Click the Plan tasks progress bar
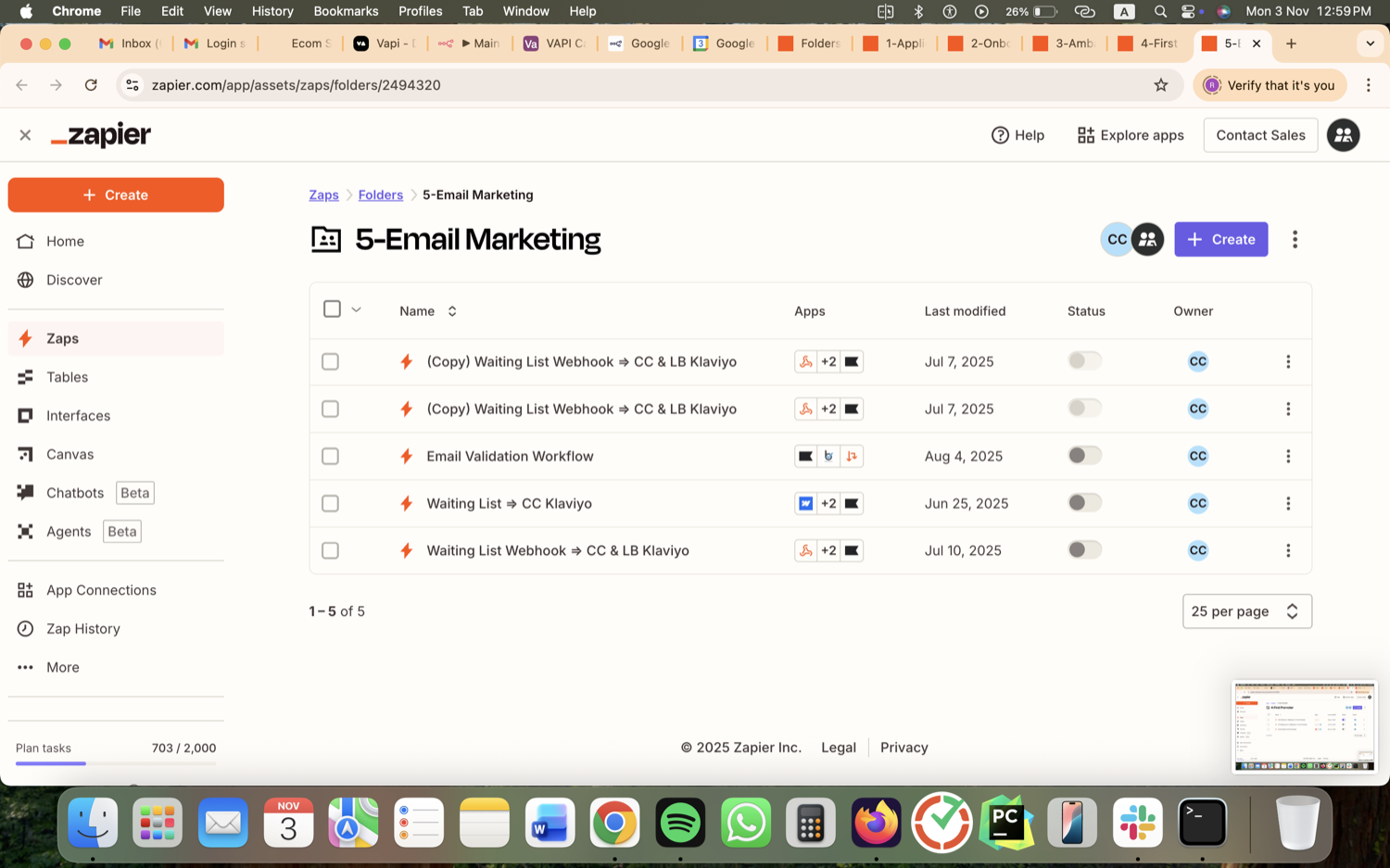Viewport: 1390px width, 868px height. [x=116, y=763]
